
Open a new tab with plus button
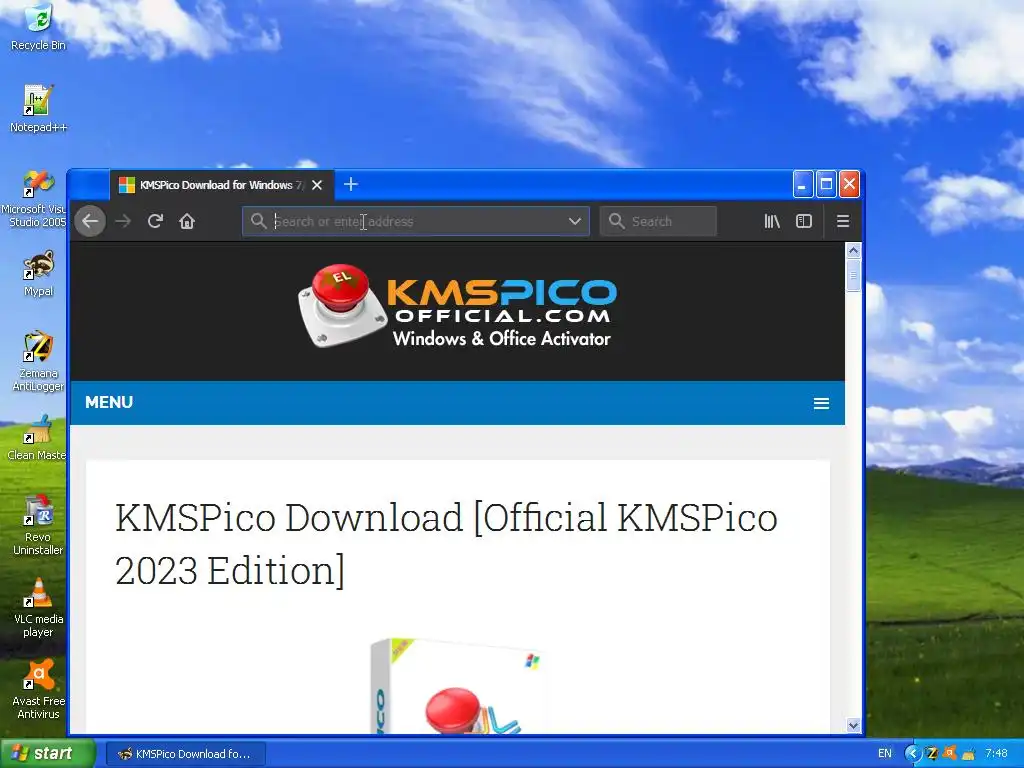click(x=351, y=184)
